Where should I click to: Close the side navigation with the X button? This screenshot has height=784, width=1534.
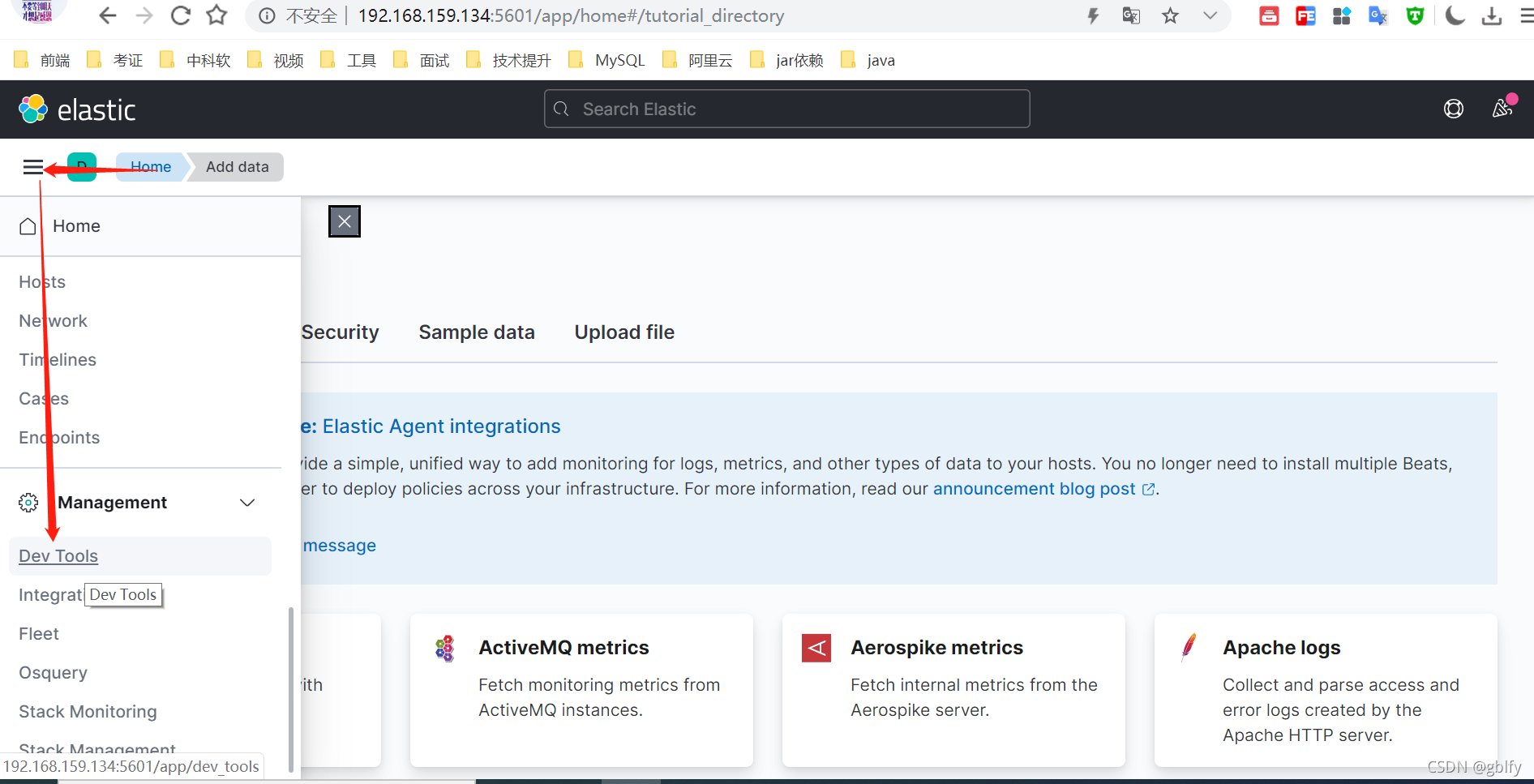point(345,221)
